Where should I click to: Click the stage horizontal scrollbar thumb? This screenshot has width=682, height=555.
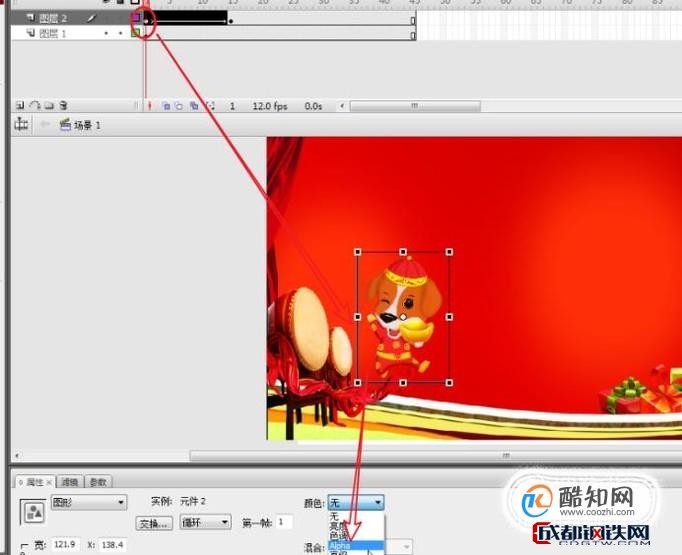(x=436, y=456)
